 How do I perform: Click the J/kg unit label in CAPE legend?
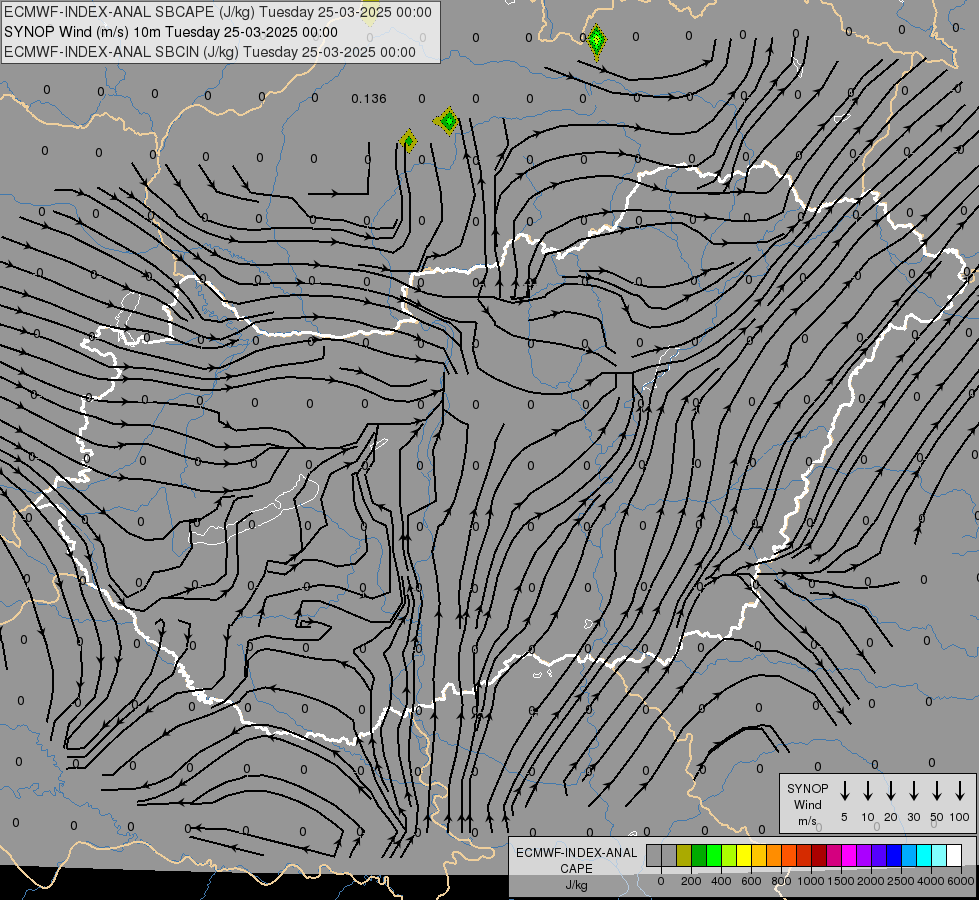pyautogui.click(x=576, y=885)
